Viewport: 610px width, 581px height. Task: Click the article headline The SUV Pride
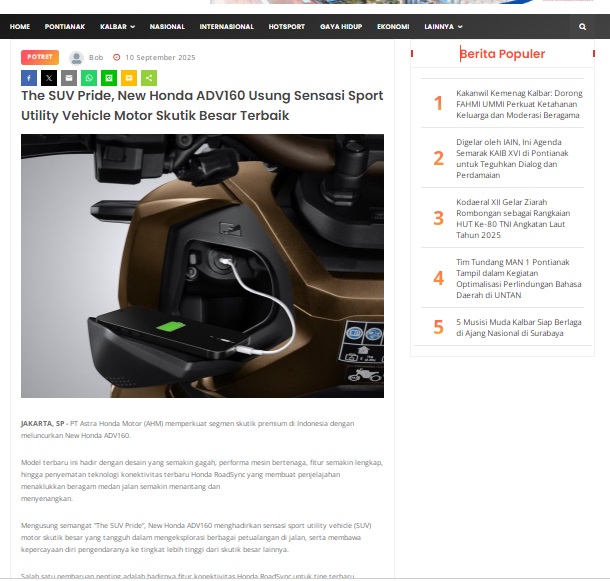[202, 105]
